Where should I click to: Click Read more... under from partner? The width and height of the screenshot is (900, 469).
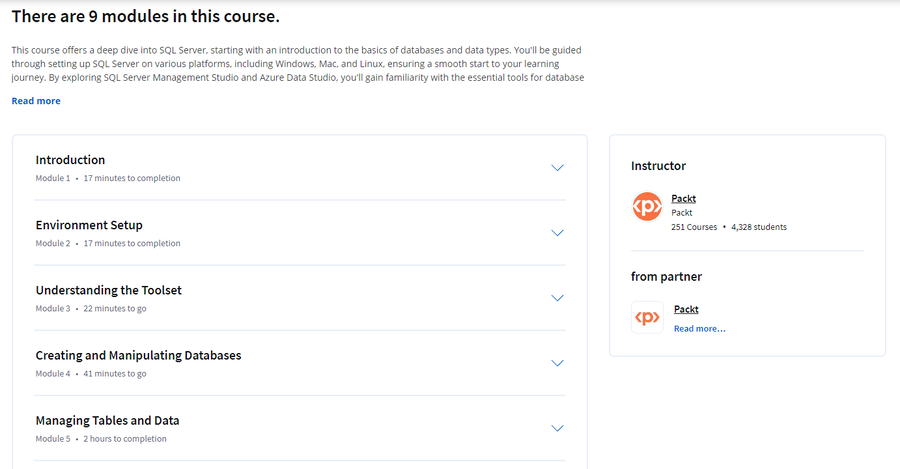(x=699, y=328)
